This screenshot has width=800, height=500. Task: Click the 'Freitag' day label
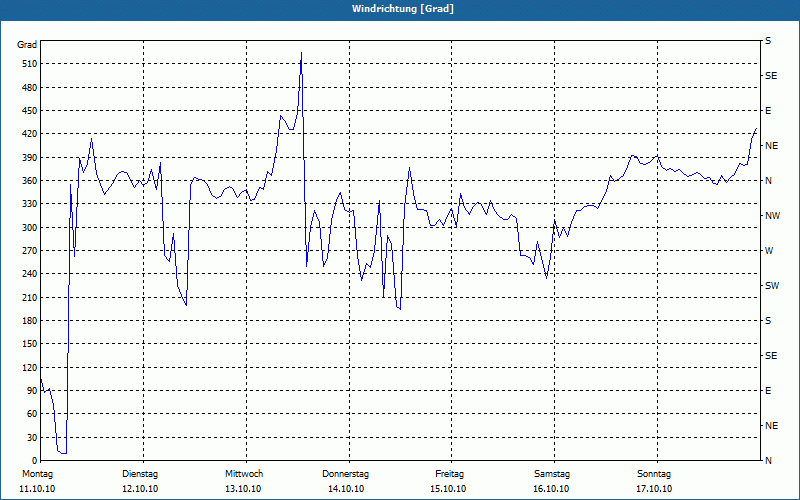(449, 474)
